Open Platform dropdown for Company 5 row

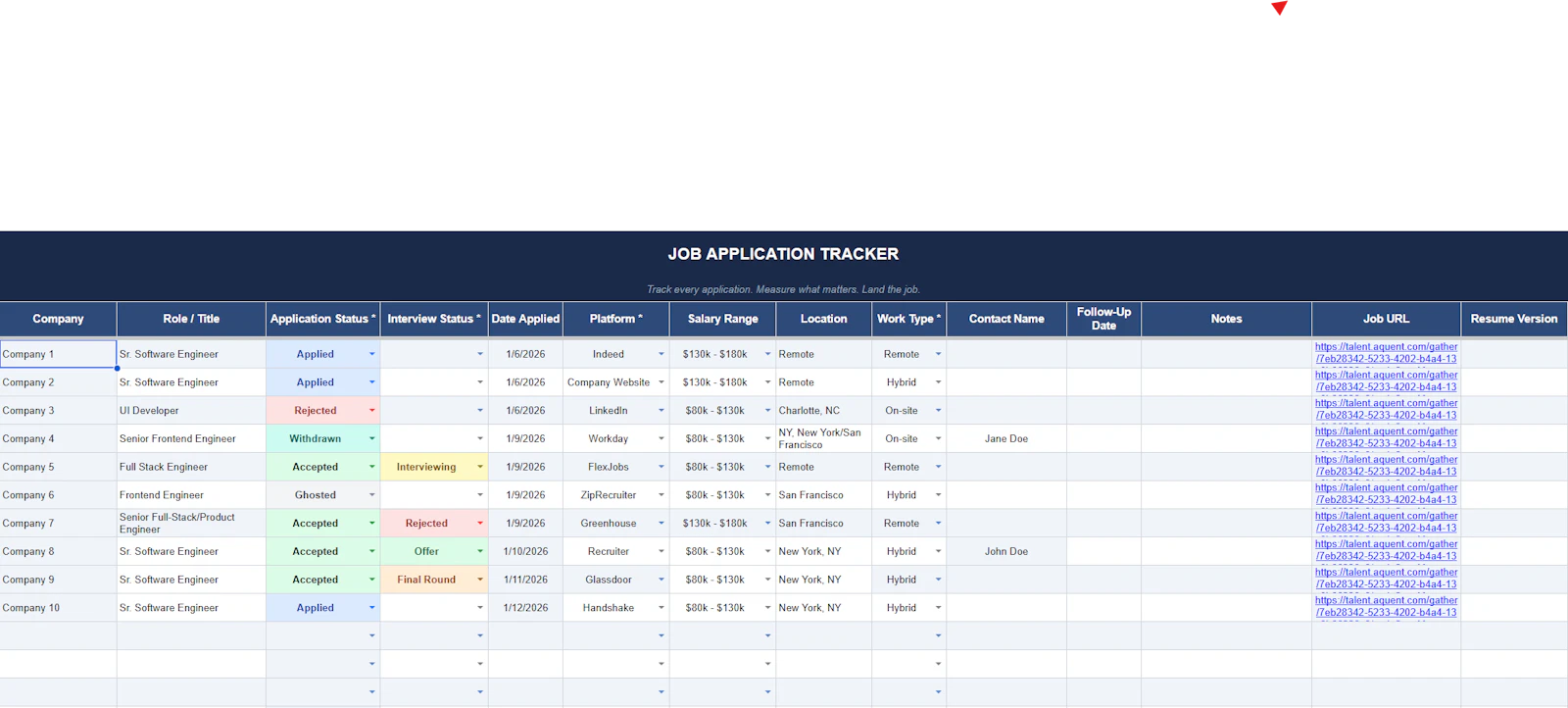661,468
